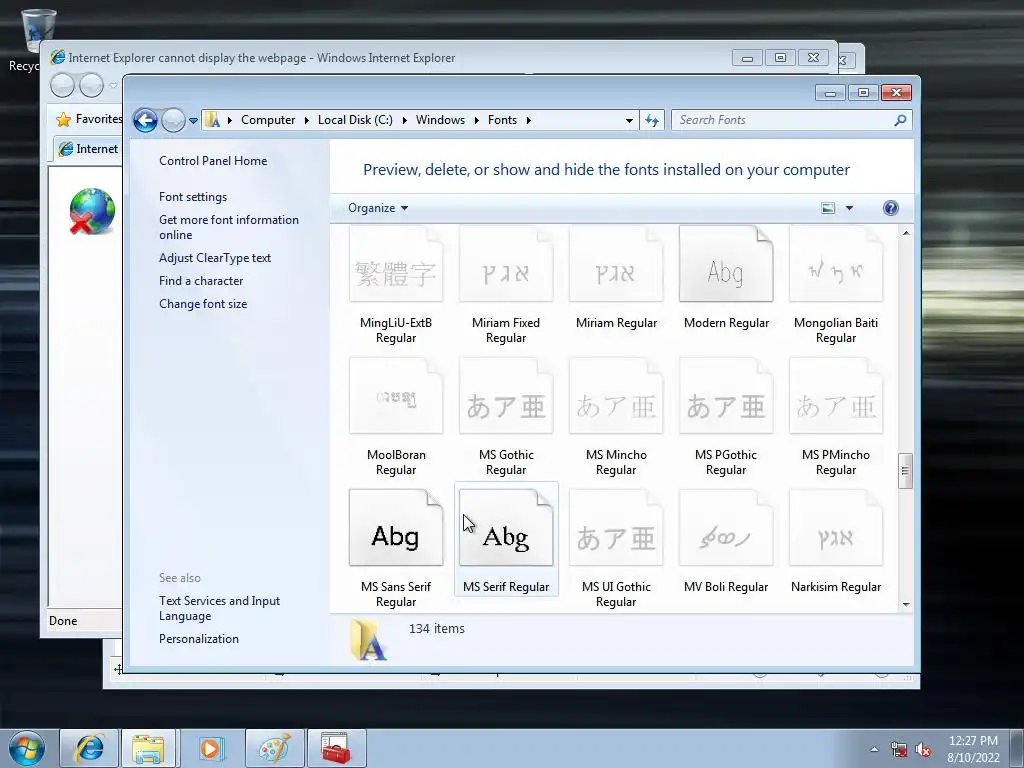1024x768 pixels.
Task: Click the Favorites star in Internet Explorer
Action: click(63, 120)
